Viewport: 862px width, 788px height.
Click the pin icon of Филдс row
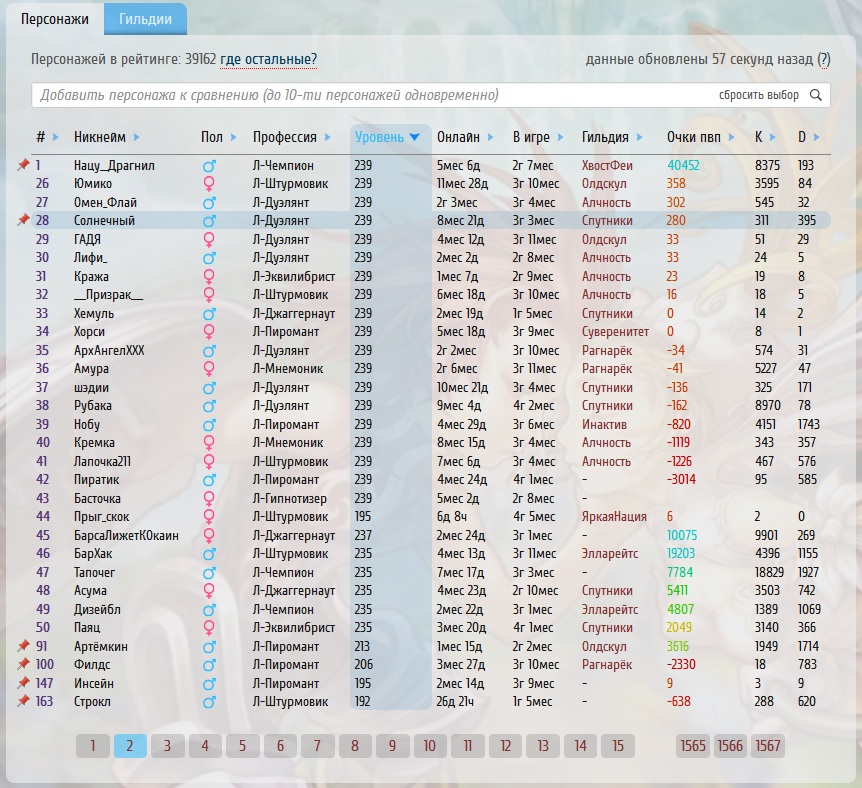tap(23, 665)
